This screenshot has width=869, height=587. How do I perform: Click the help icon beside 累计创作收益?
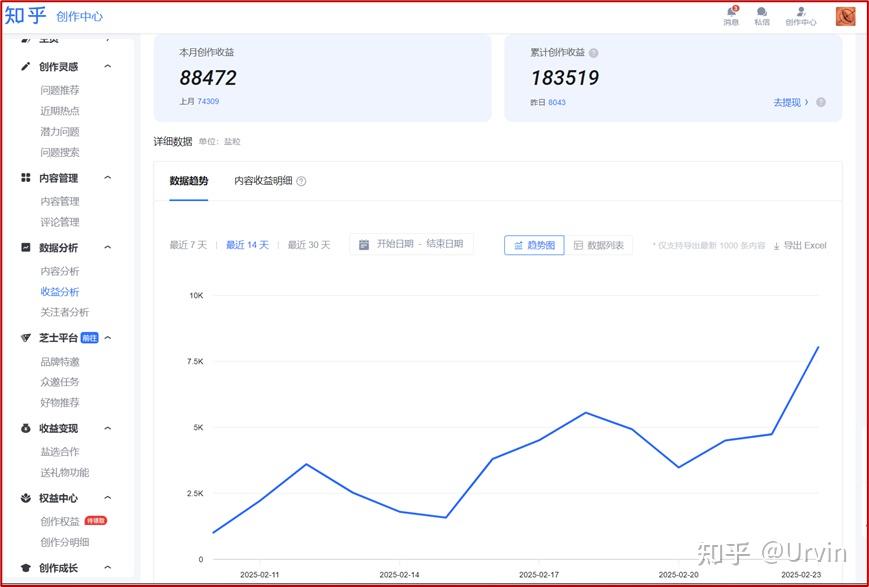point(594,53)
